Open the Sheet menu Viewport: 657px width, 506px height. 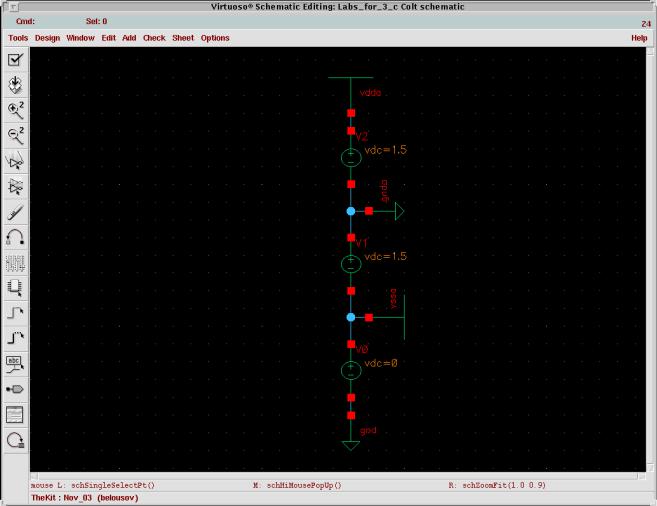[183, 38]
